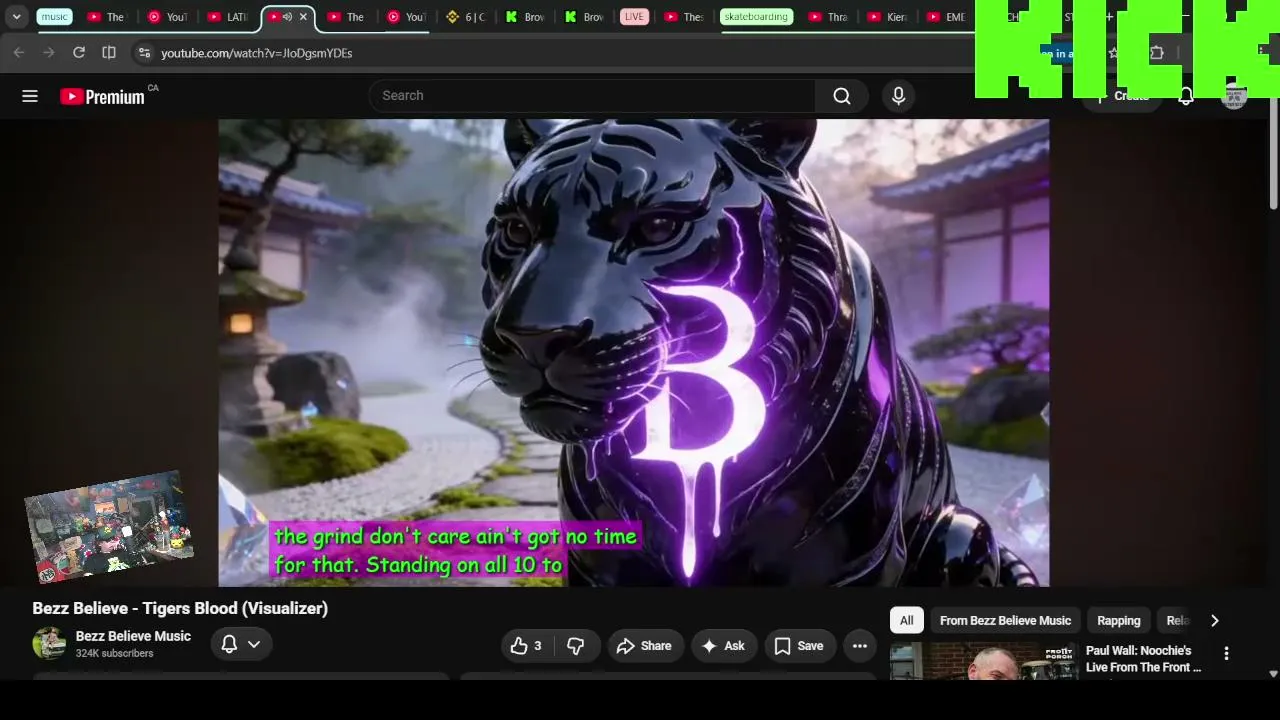
Task: Open subscription notification bell dropdown
Action: tap(241, 645)
